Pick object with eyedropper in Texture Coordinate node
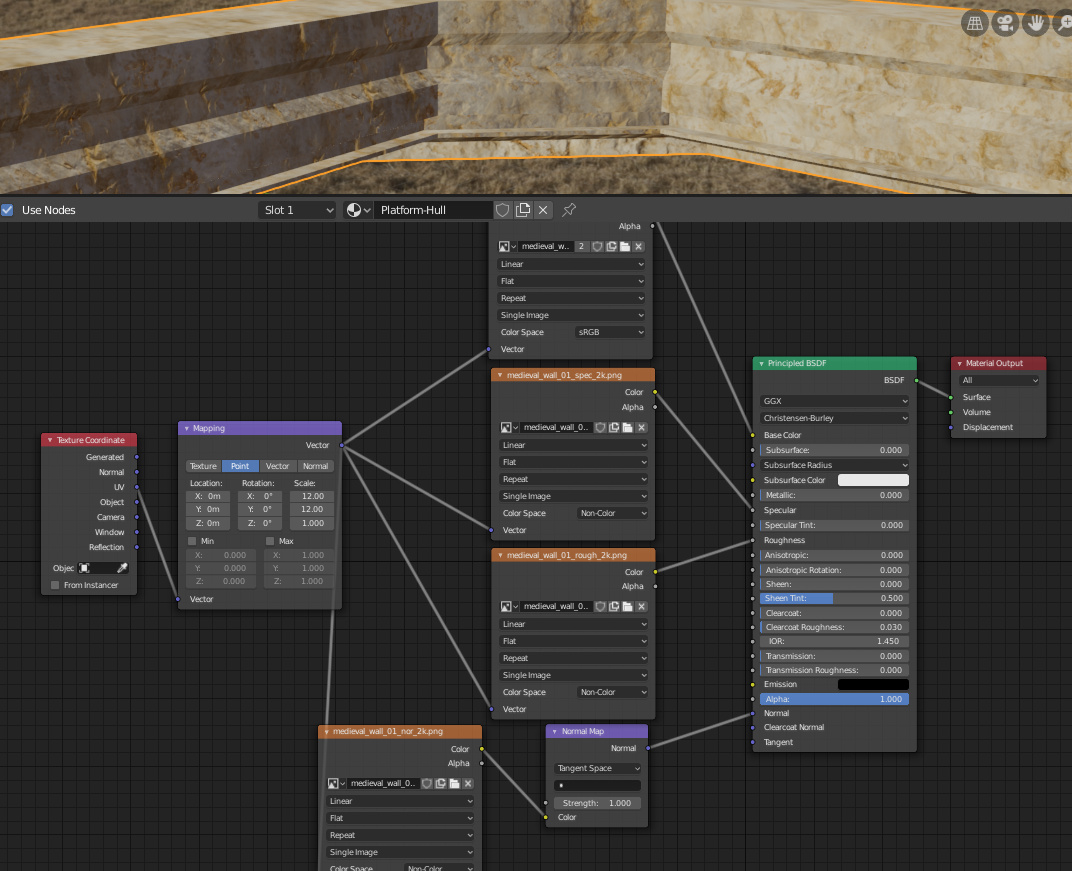 (122, 568)
